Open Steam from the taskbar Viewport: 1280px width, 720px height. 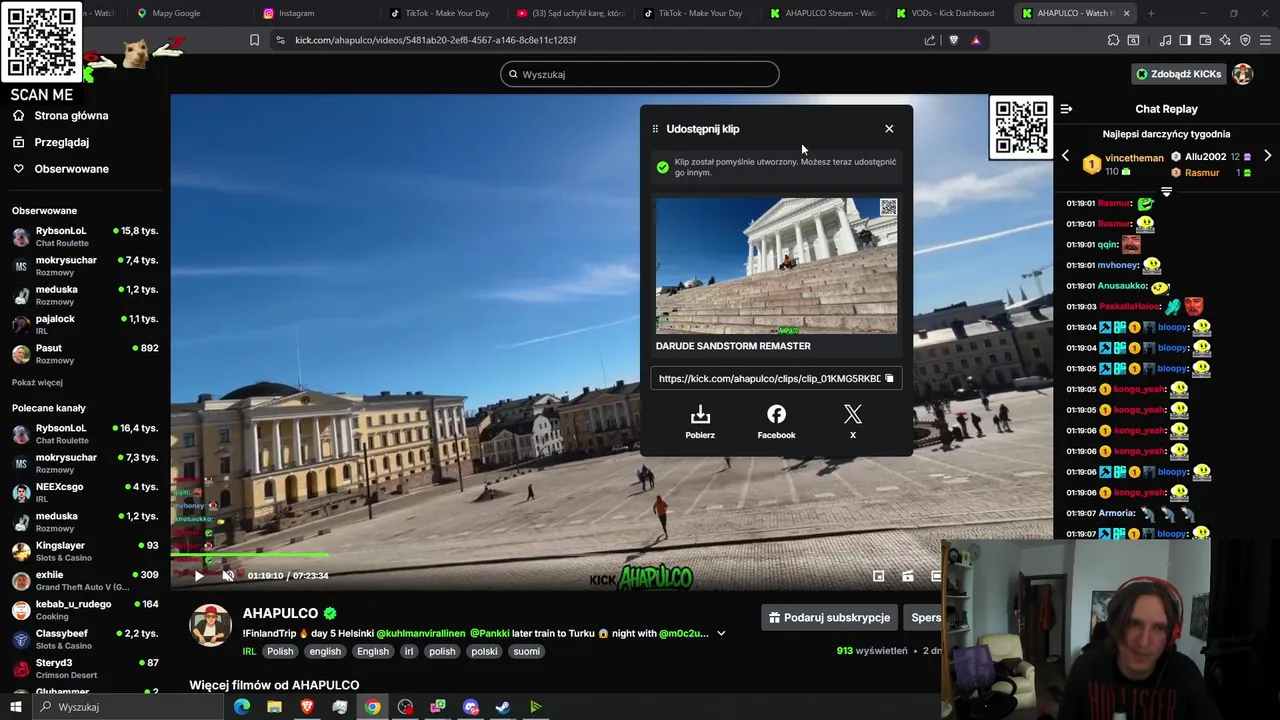(x=503, y=707)
